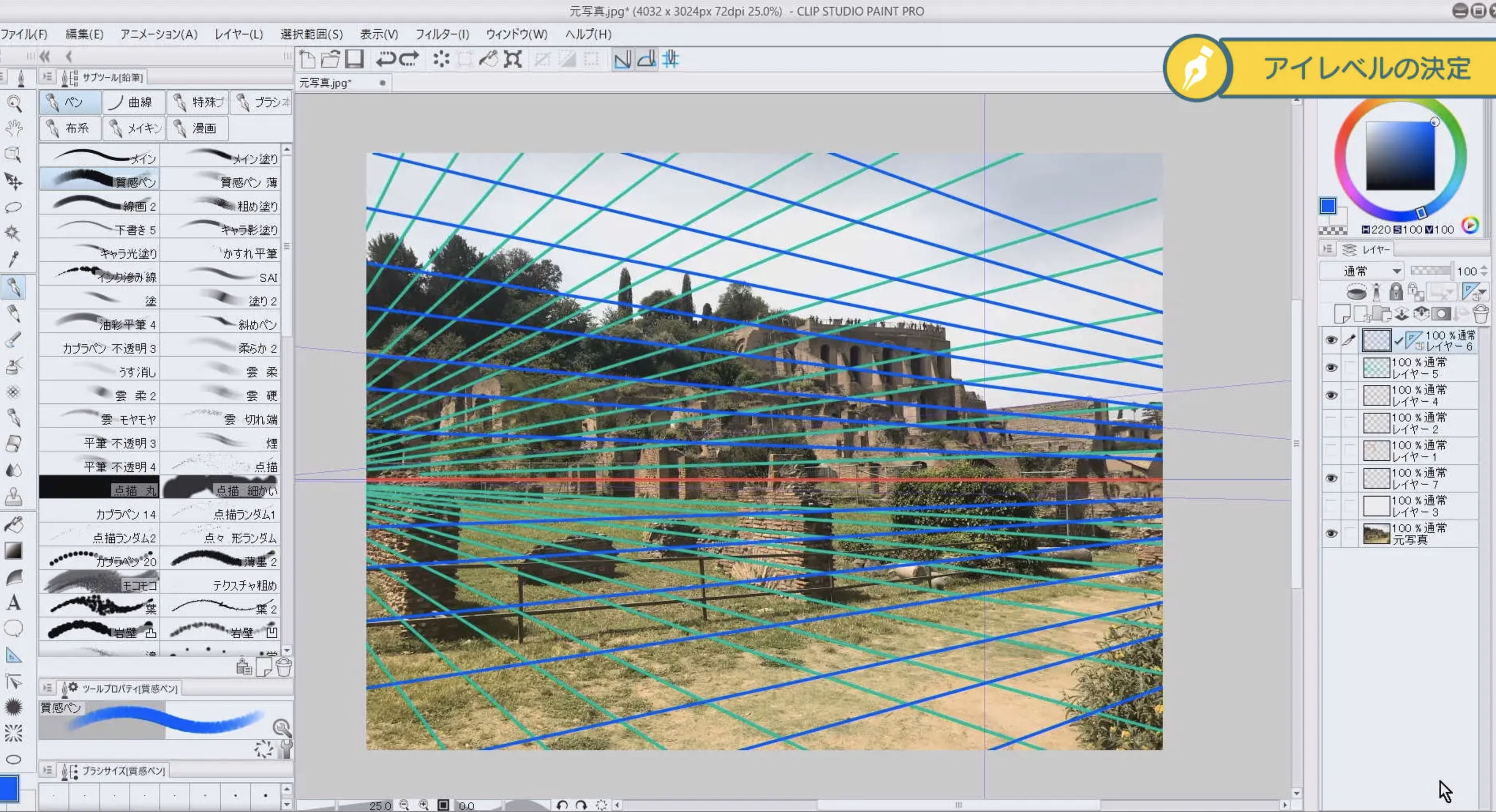This screenshot has height=812, width=1496.
Task: Open the ファイル(F) menu
Action: (x=24, y=34)
